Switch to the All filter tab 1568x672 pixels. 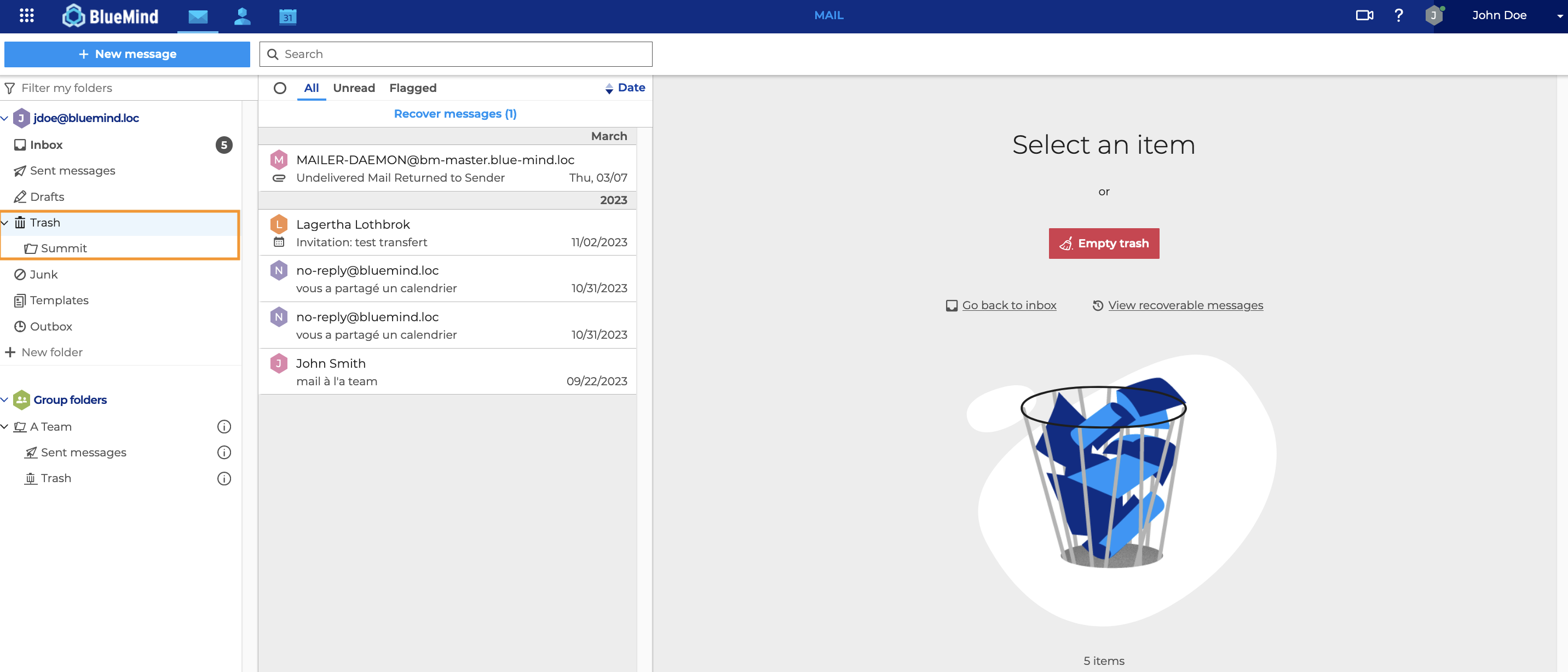[x=311, y=88]
